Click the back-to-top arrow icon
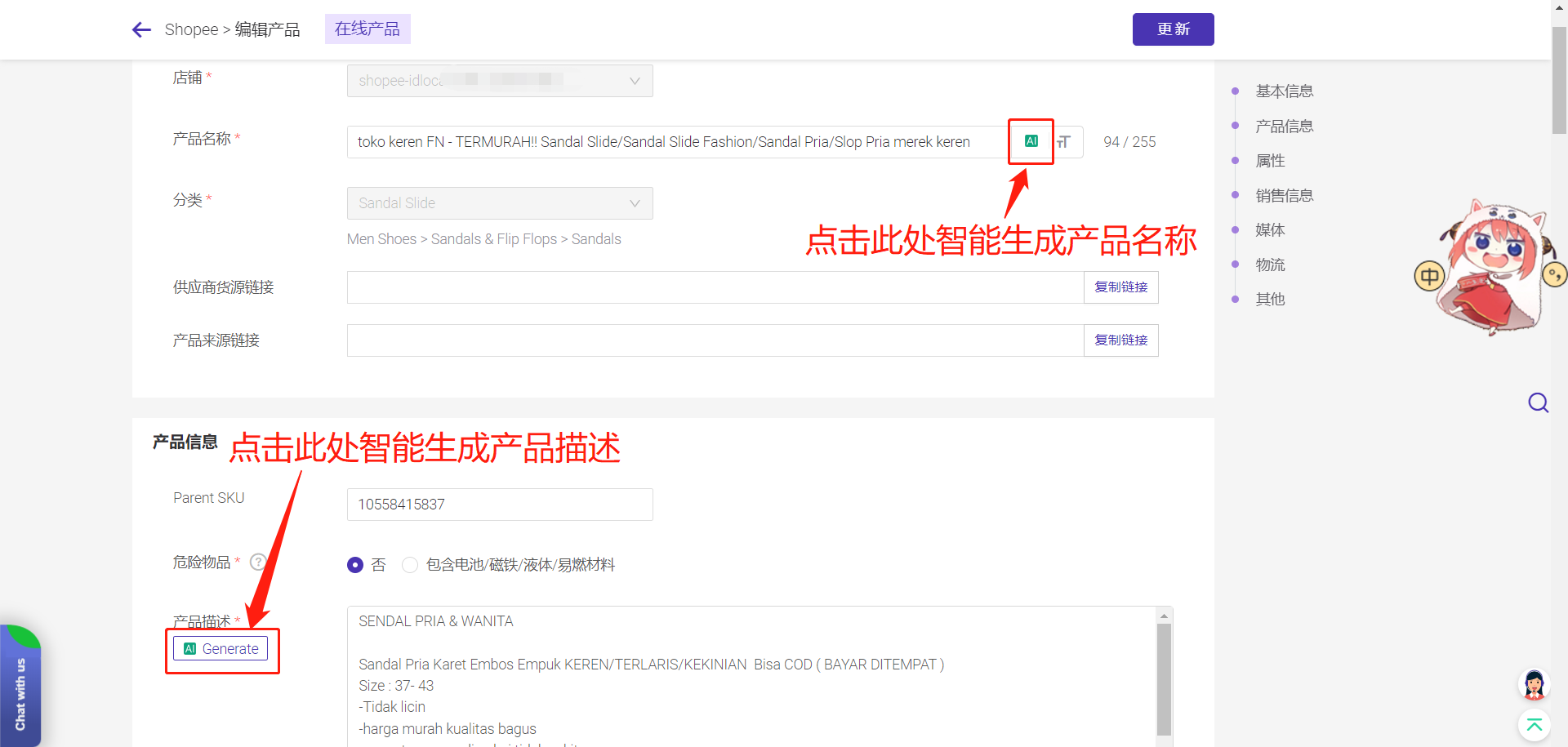The image size is (1568, 747). (x=1534, y=725)
